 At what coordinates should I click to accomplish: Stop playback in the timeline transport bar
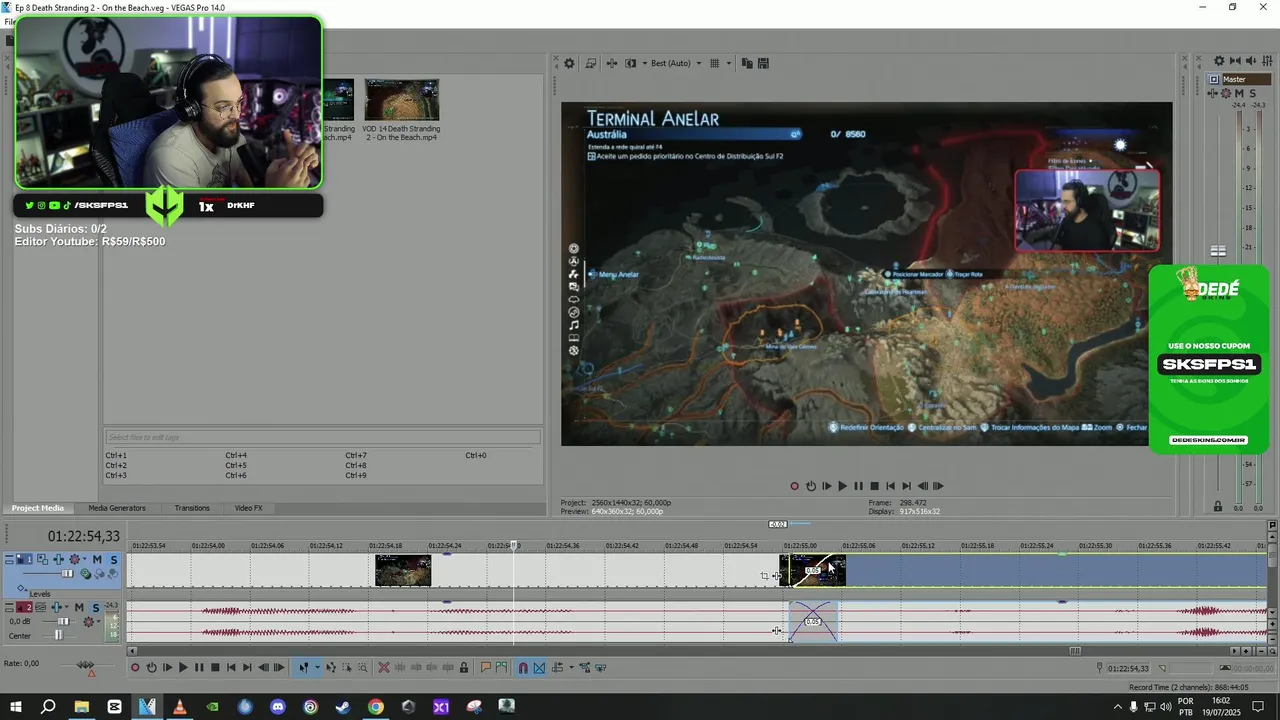pos(215,668)
